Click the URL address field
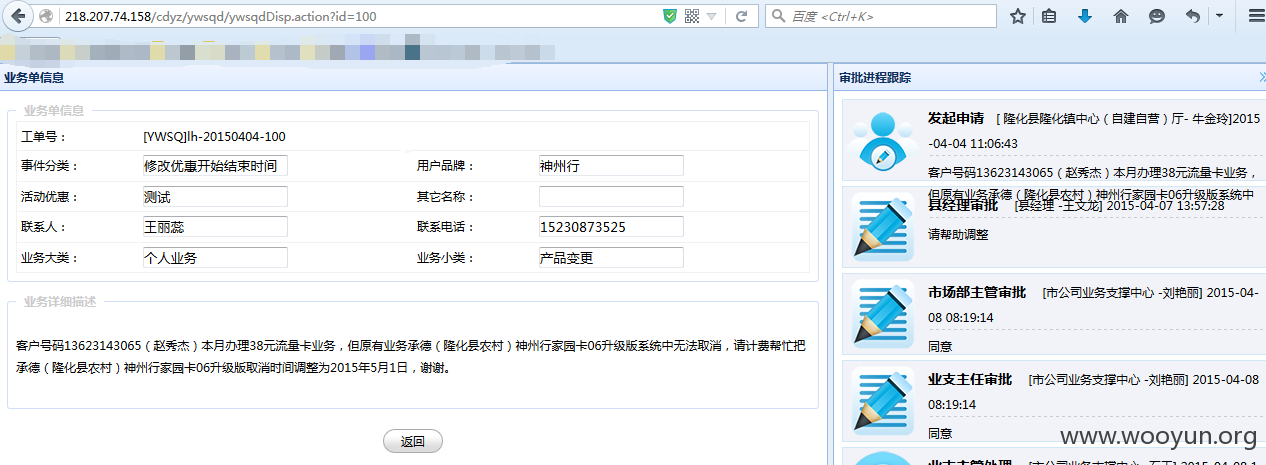 358,16
